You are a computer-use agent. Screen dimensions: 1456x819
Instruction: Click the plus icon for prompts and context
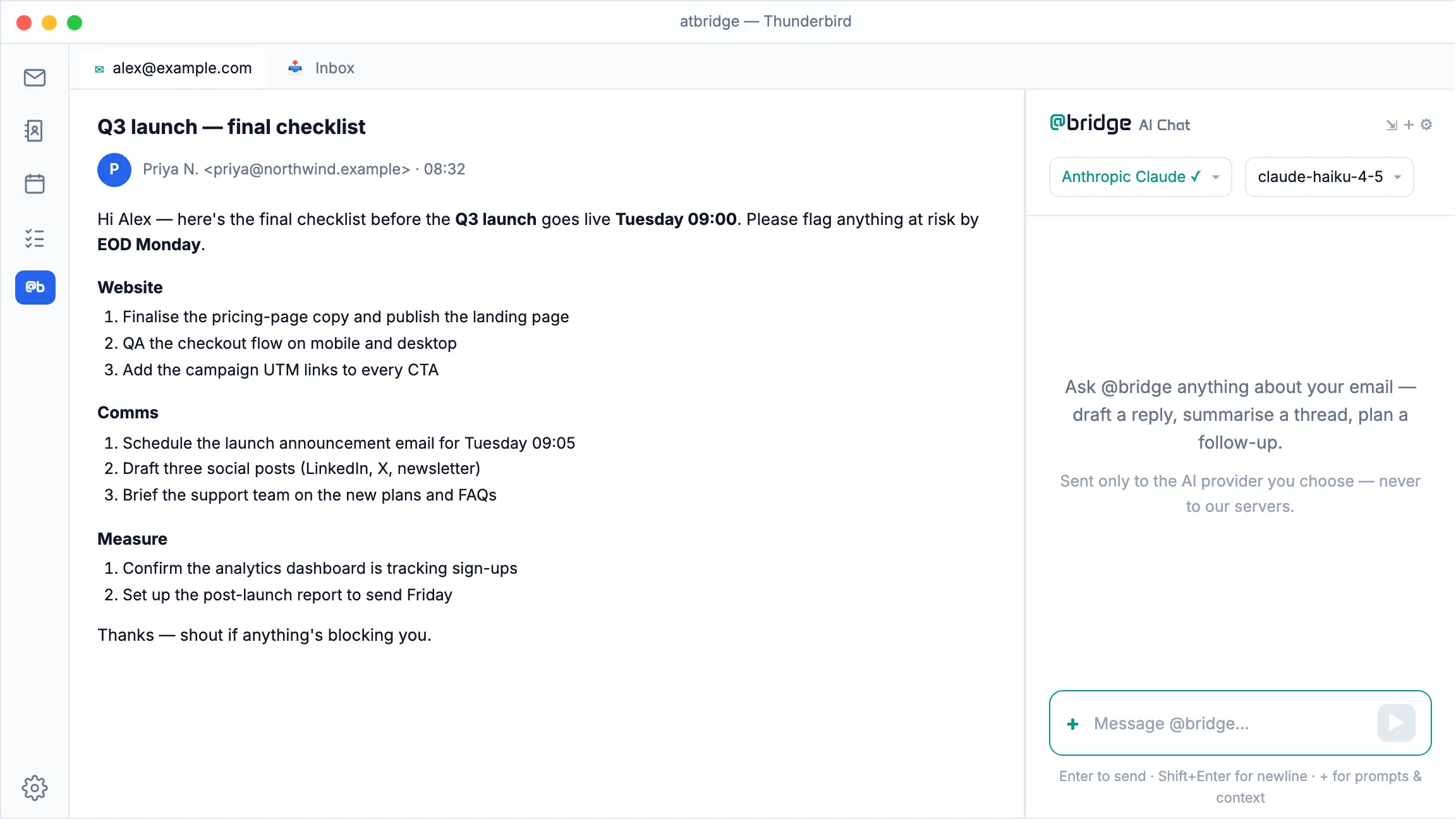click(x=1073, y=724)
